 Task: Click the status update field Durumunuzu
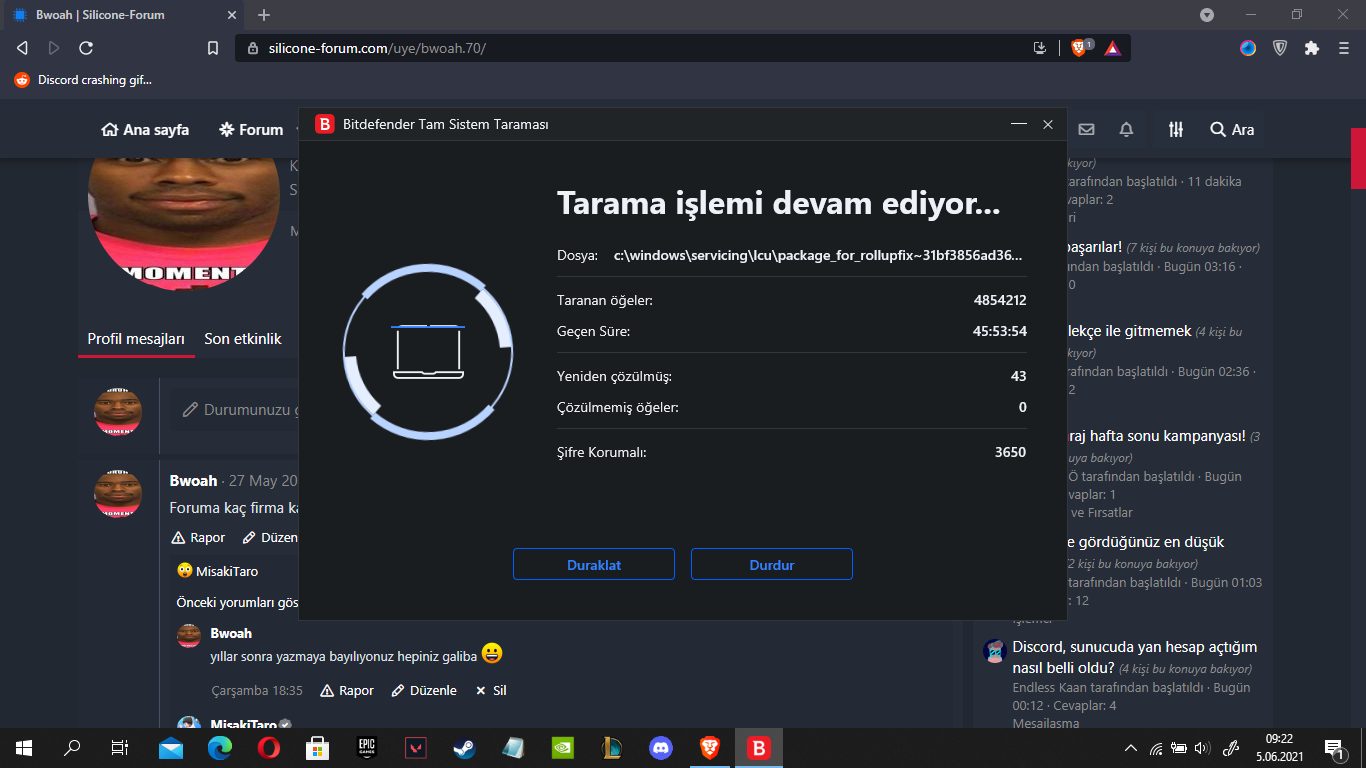click(x=240, y=410)
